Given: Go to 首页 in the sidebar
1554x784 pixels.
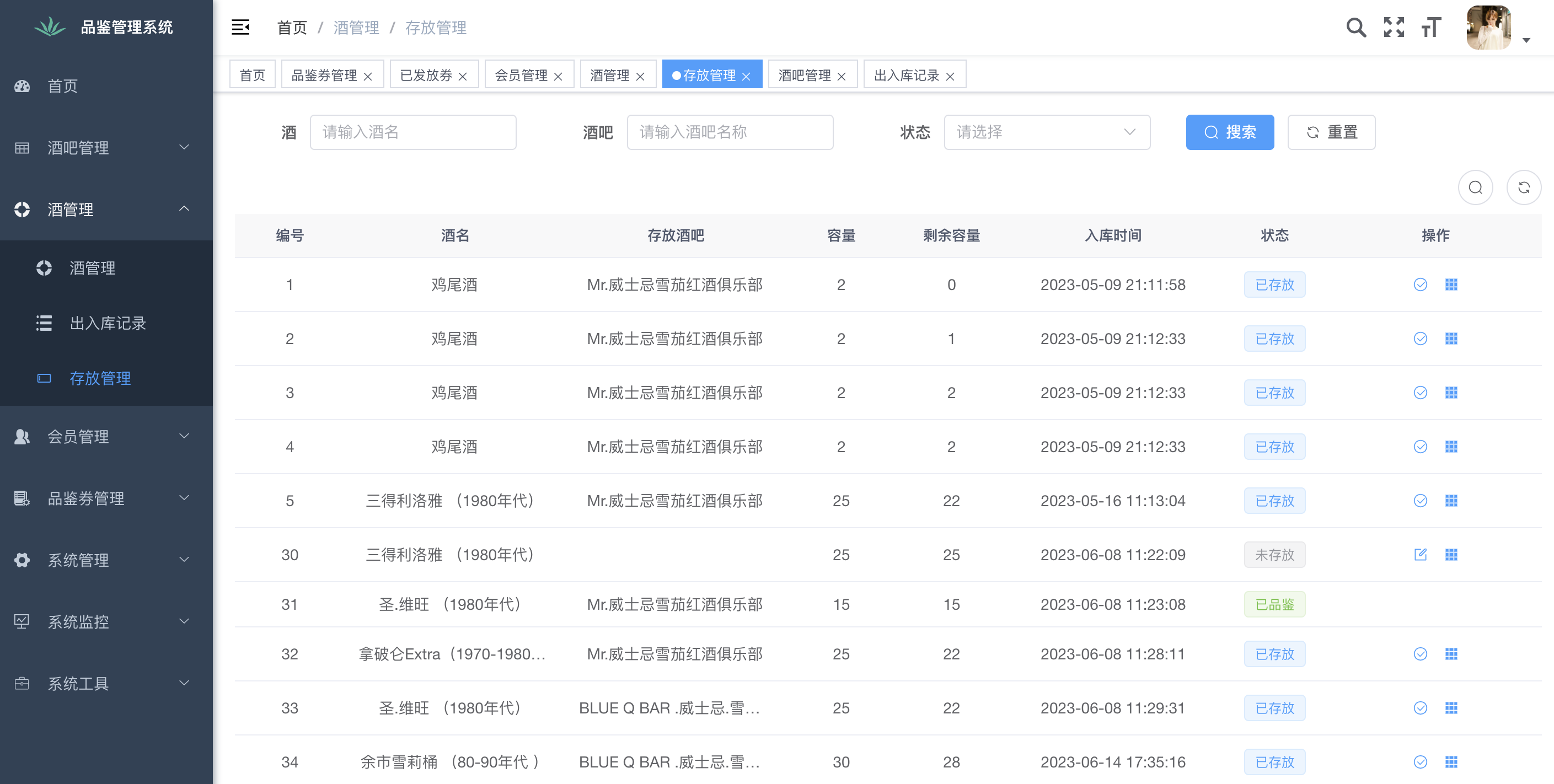Looking at the screenshot, I should 106,86.
